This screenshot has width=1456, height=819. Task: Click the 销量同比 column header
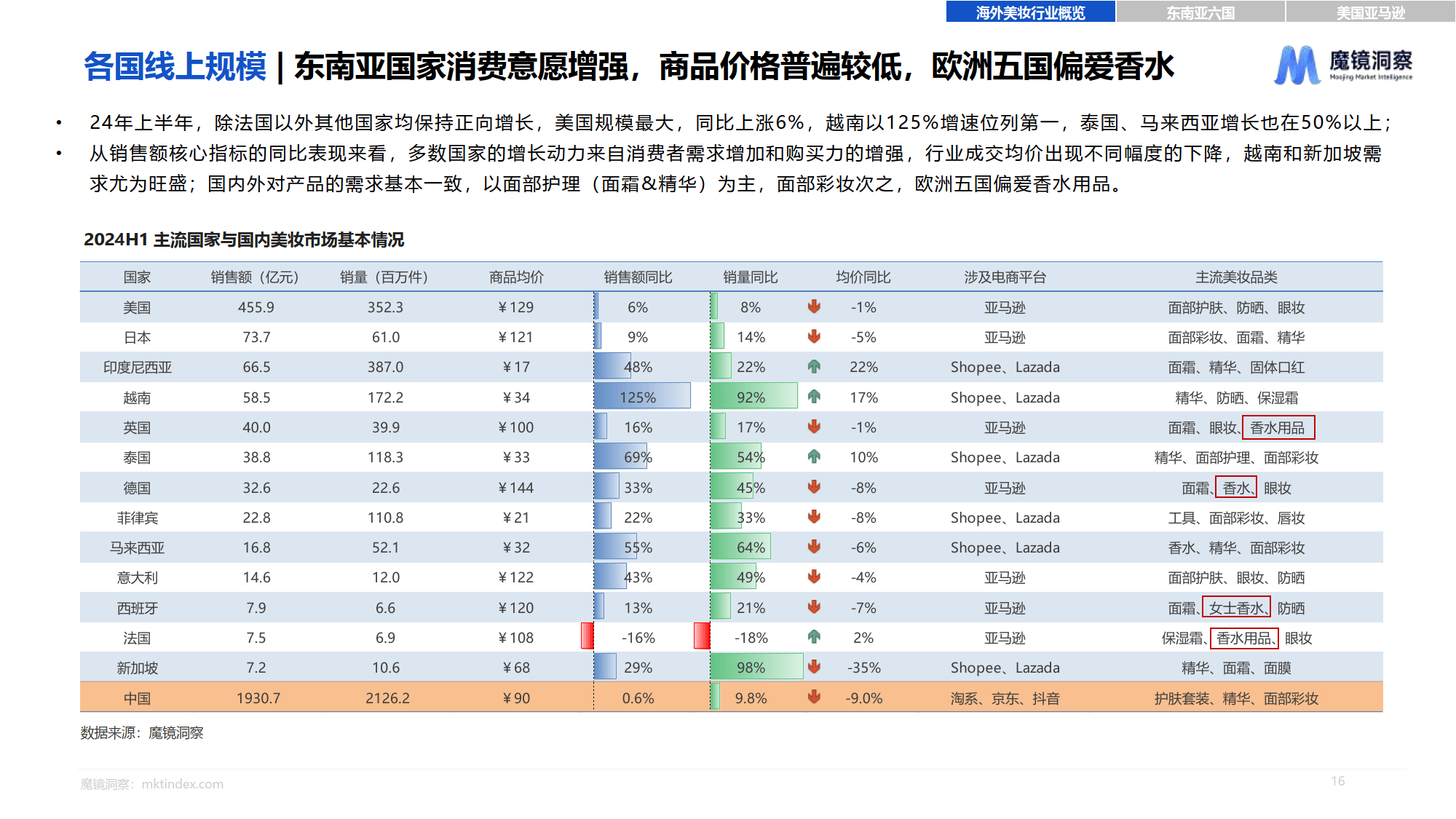751,277
